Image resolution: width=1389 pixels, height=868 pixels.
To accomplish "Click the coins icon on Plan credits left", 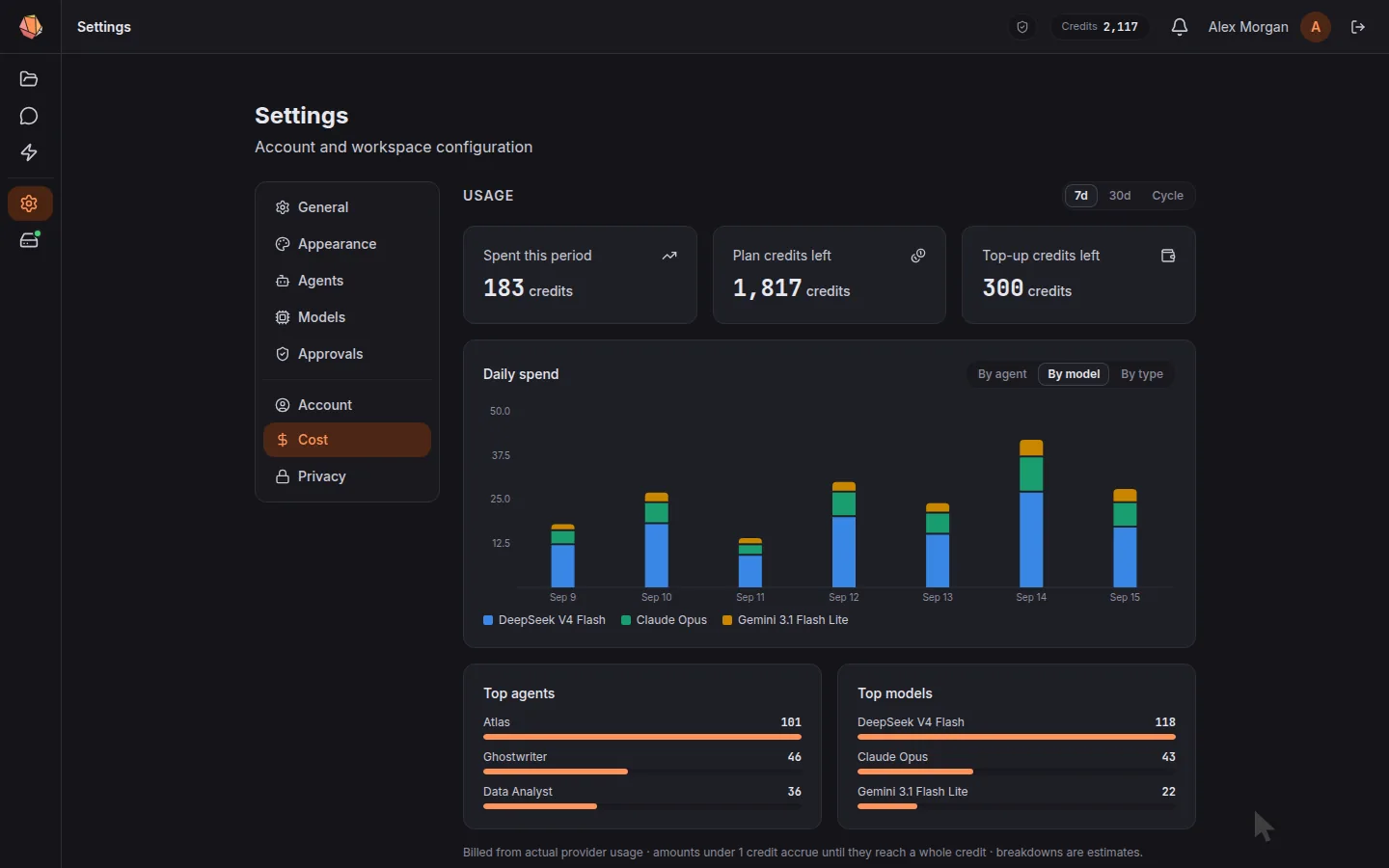I will (918, 256).
